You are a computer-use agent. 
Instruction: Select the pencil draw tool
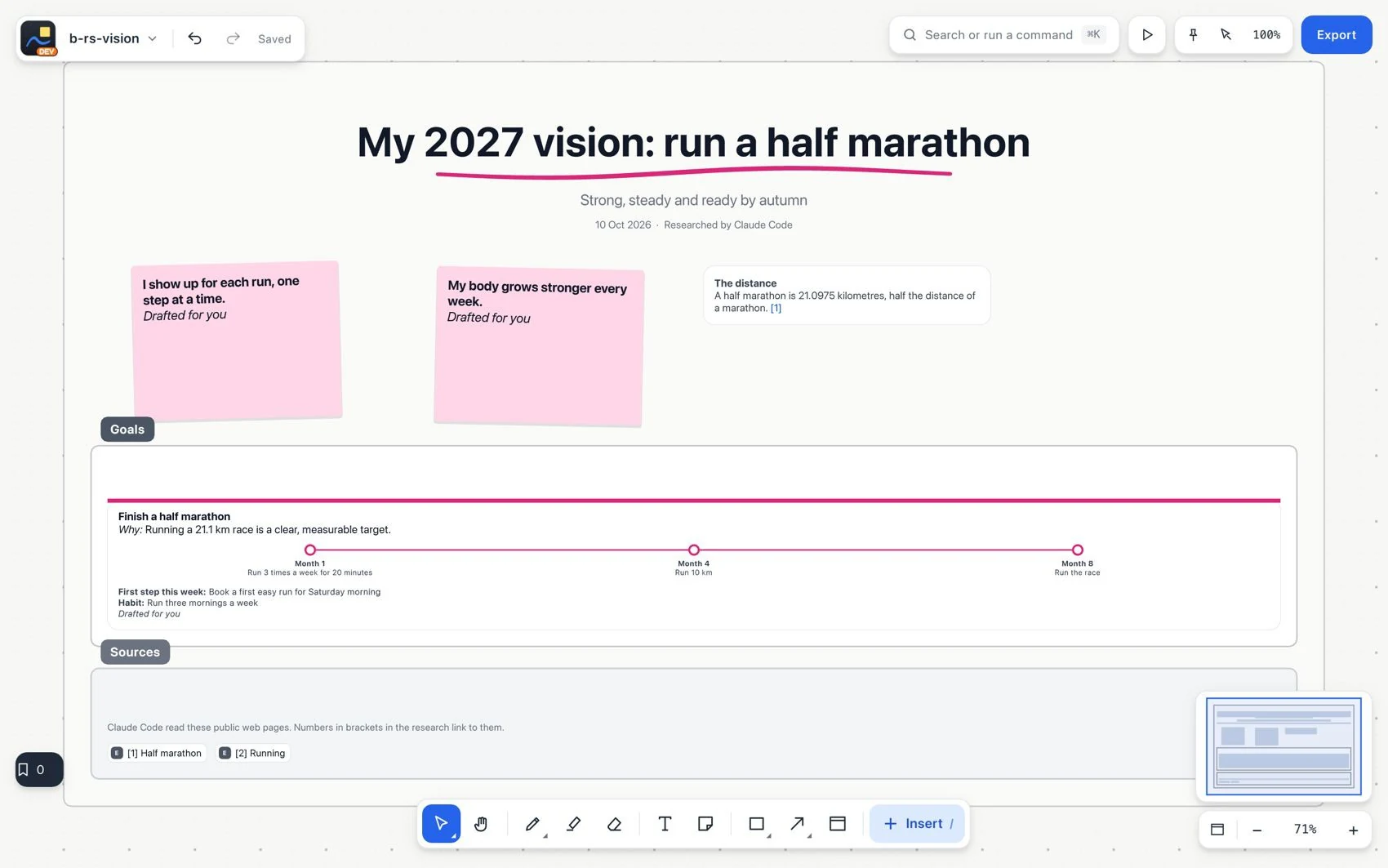(532, 823)
